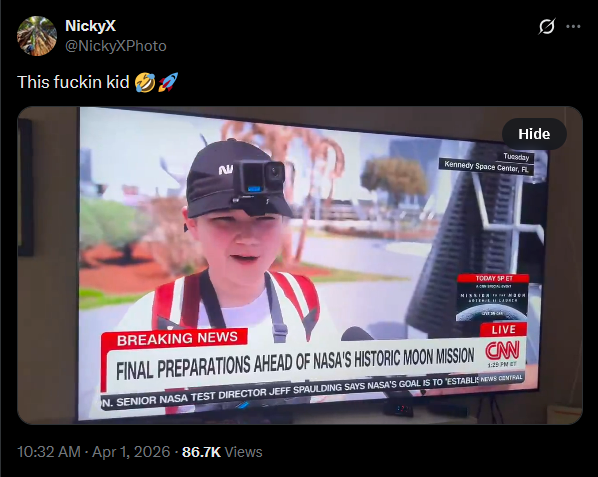This screenshot has width=598, height=477.
Task: Open the @NickyXPhoto handle link
Action: pyautogui.click(x=116, y=46)
